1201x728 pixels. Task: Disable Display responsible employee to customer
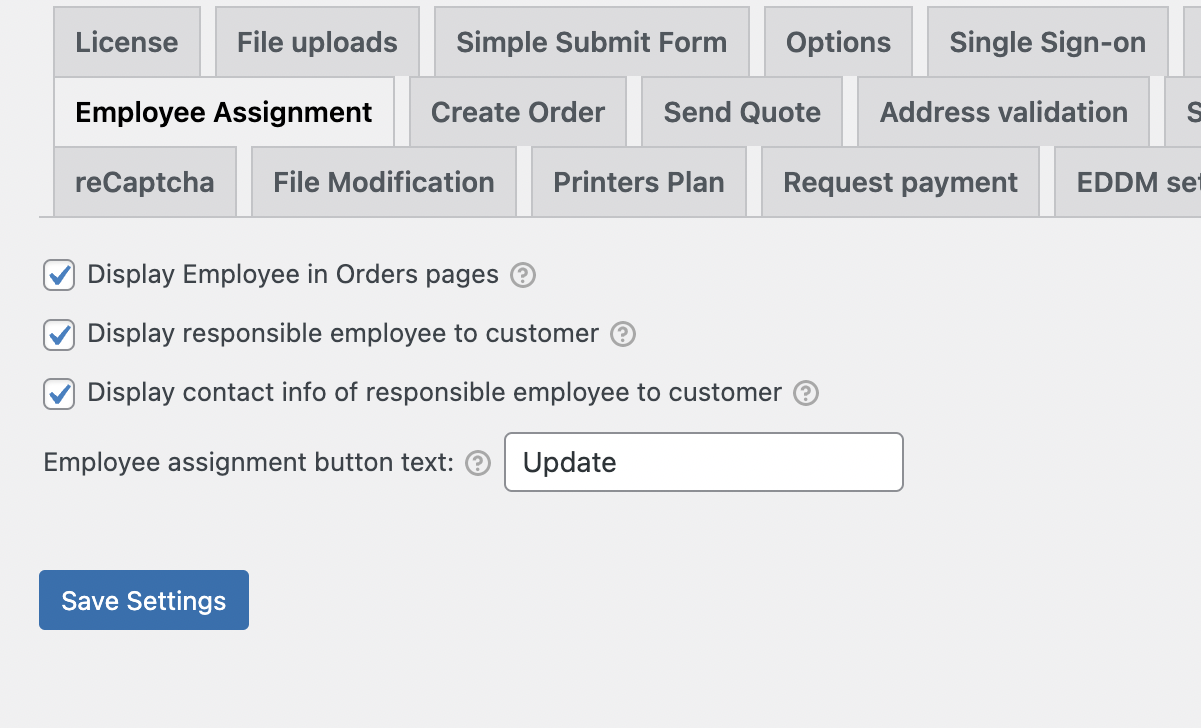pos(59,335)
